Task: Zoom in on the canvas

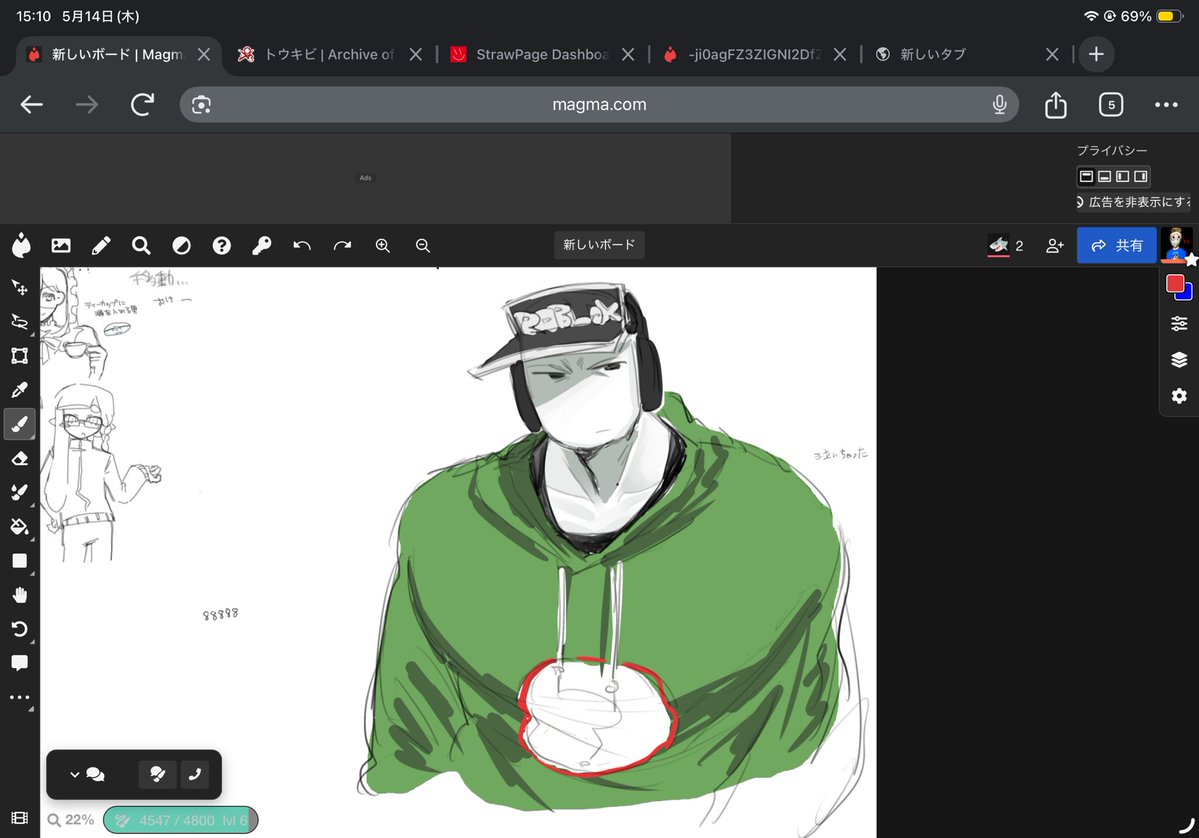Action: pyautogui.click(x=382, y=245)
